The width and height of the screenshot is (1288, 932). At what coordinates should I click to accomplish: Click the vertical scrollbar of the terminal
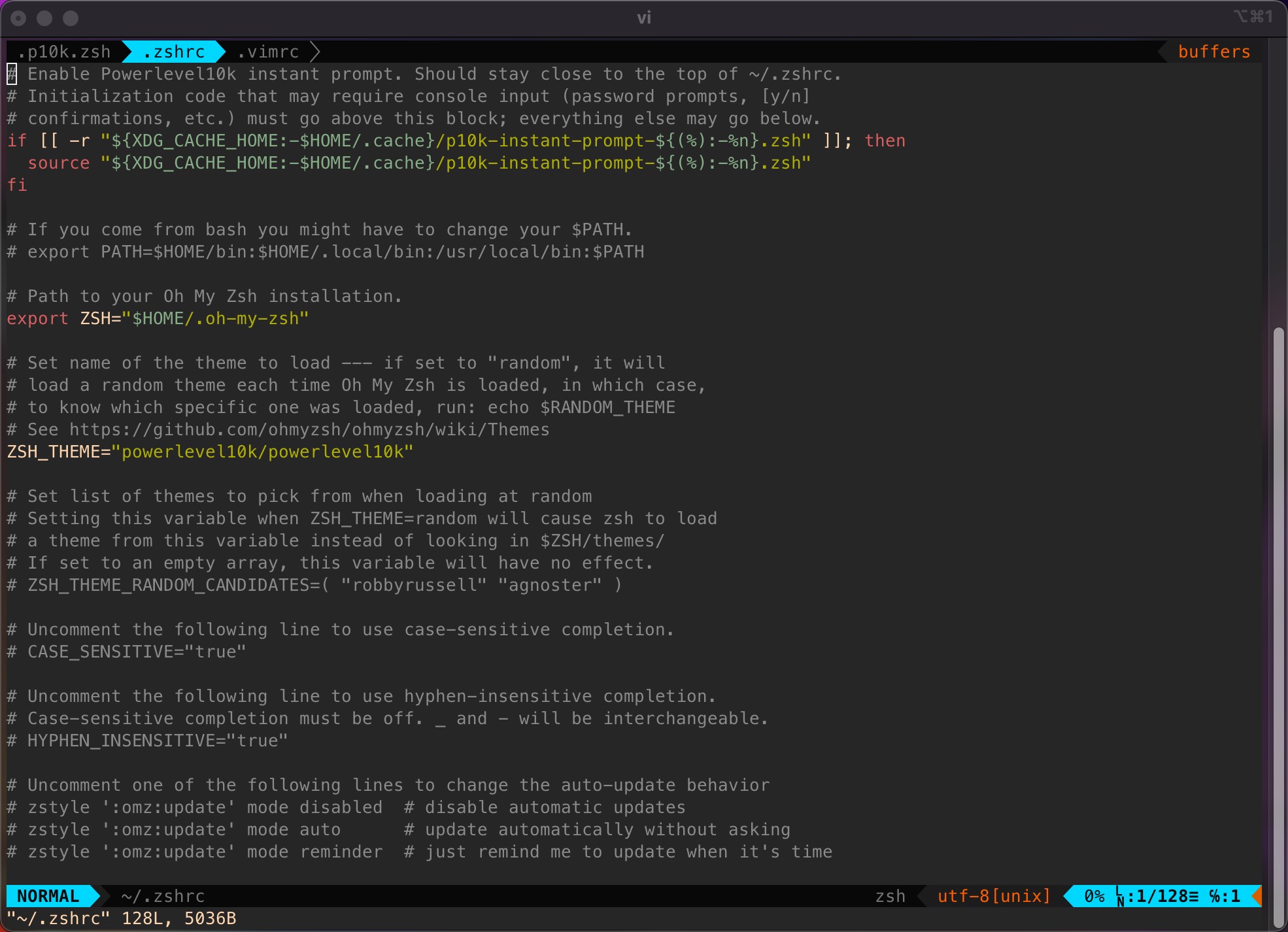(1278, 627)
